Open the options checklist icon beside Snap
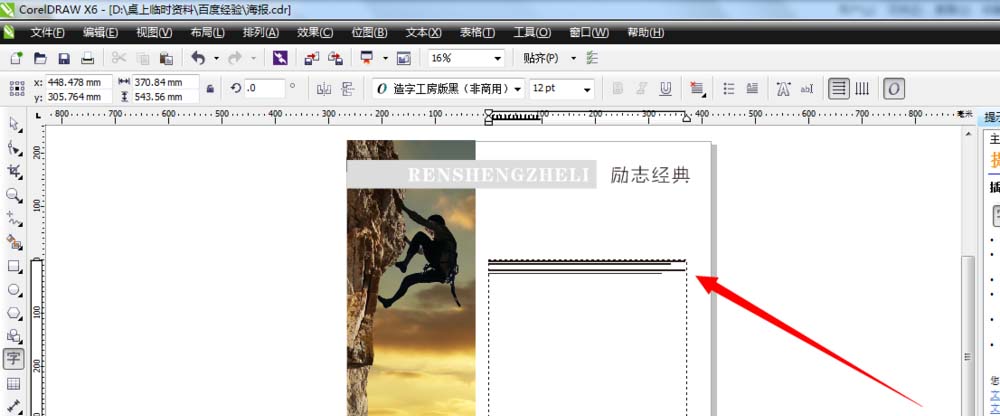Viewport: 1000px width, 416px height. pyautogui.click(x=592, y=58)
